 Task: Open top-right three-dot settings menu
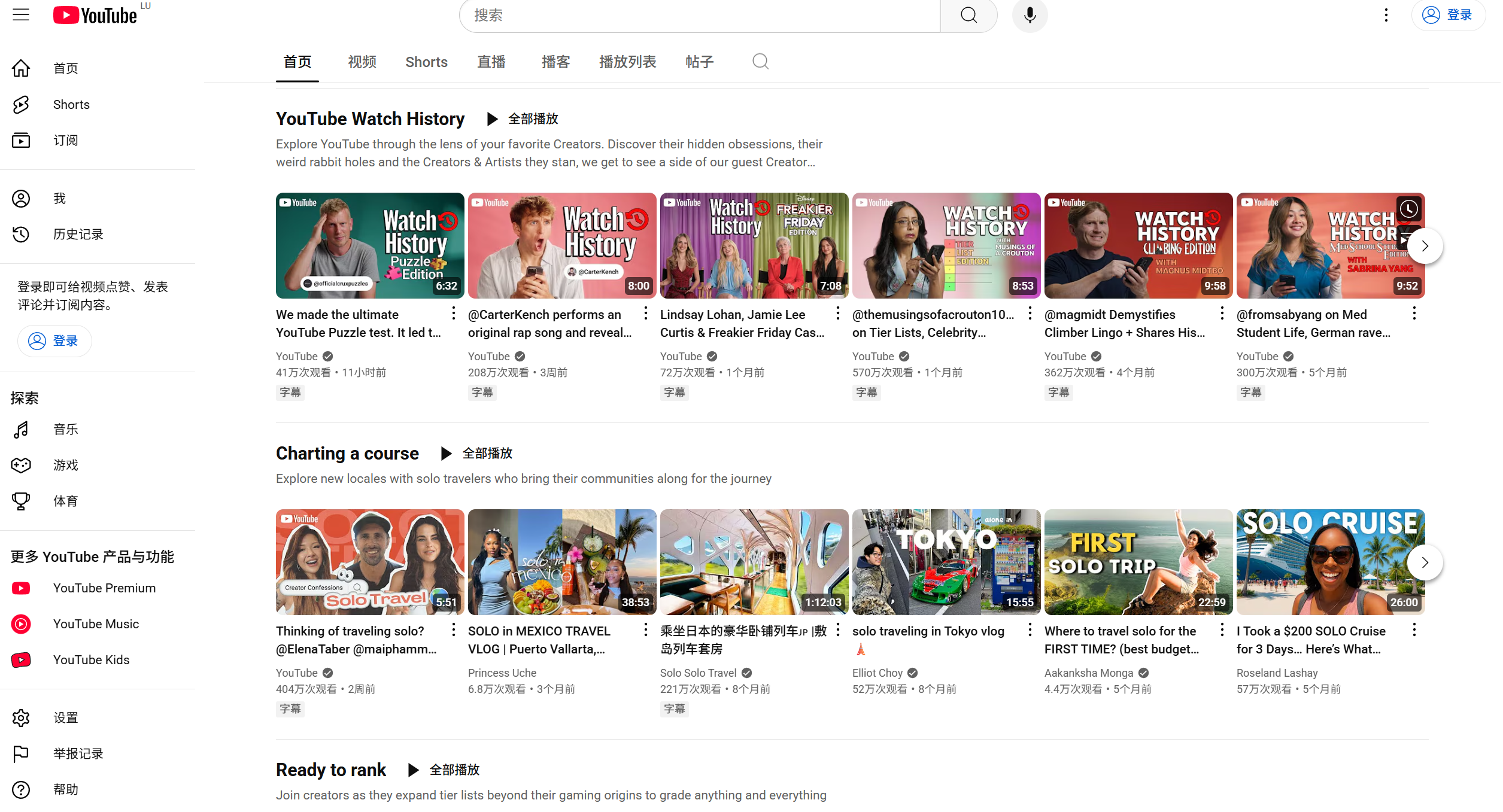1386,15
